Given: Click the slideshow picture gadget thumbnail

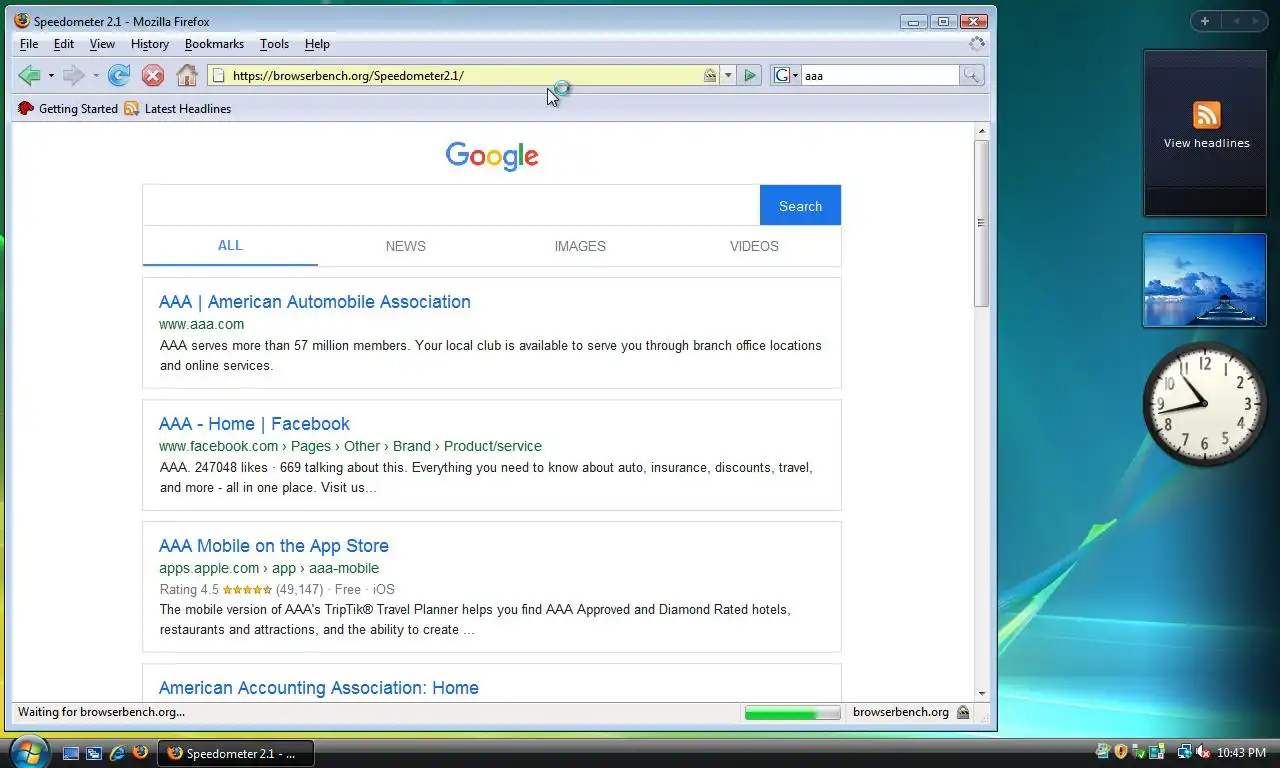Looking at the screenshot, I should pyautogui.click(x=1204, y=280).
